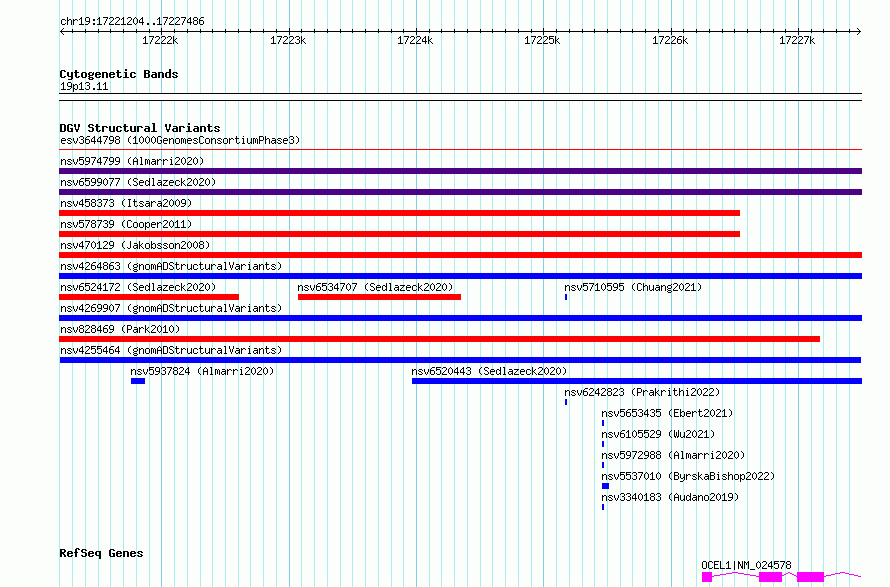Click the 17226k ruler position label
The width and height of the screenshot is (890, 587).
point(670,40)
